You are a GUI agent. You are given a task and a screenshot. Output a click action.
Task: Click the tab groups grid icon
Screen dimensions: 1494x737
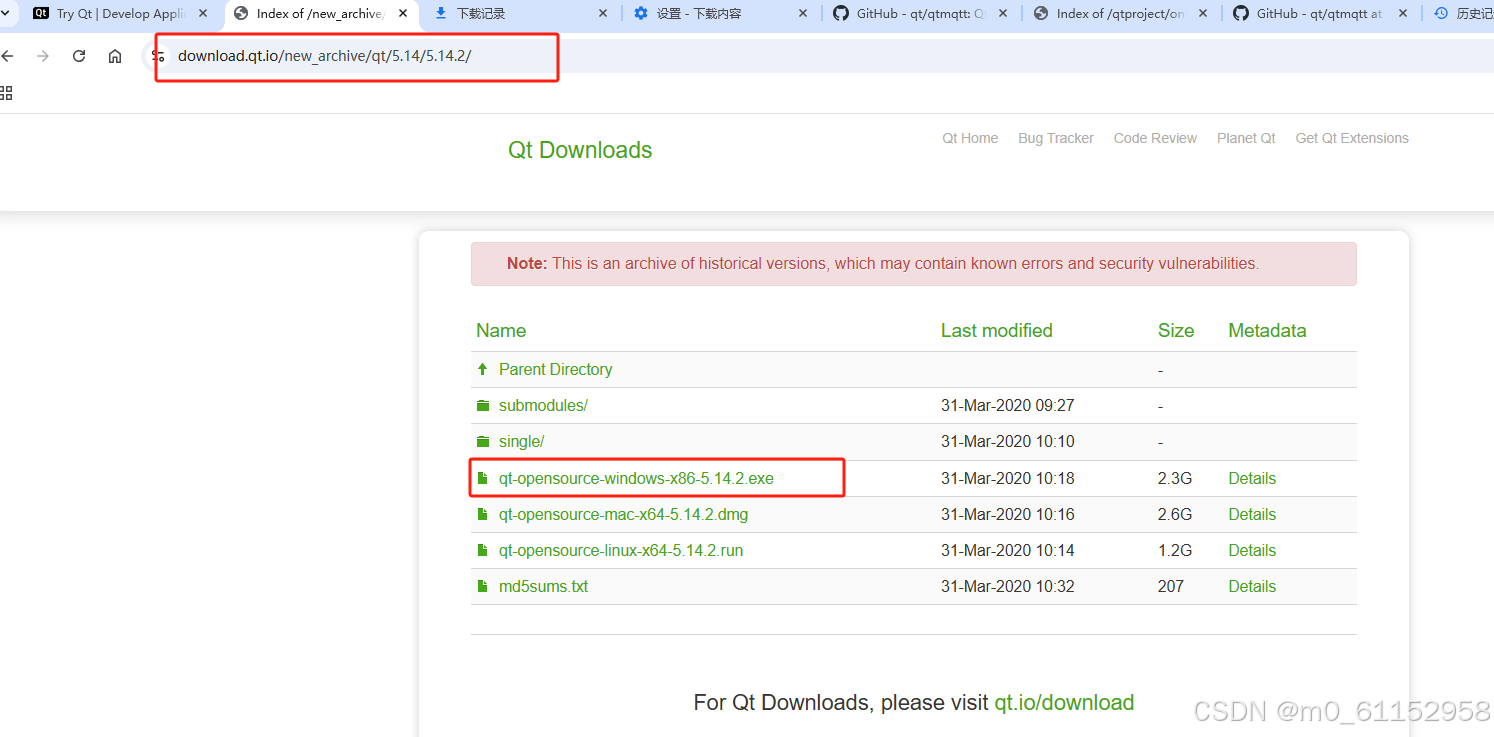coord(7,93)
